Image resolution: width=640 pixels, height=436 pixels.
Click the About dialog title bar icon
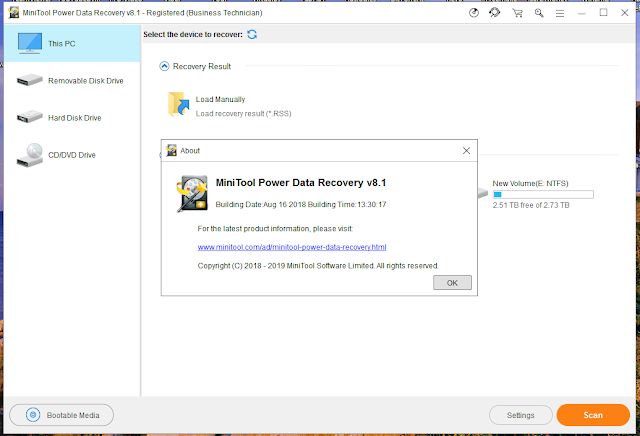(171, 150)
